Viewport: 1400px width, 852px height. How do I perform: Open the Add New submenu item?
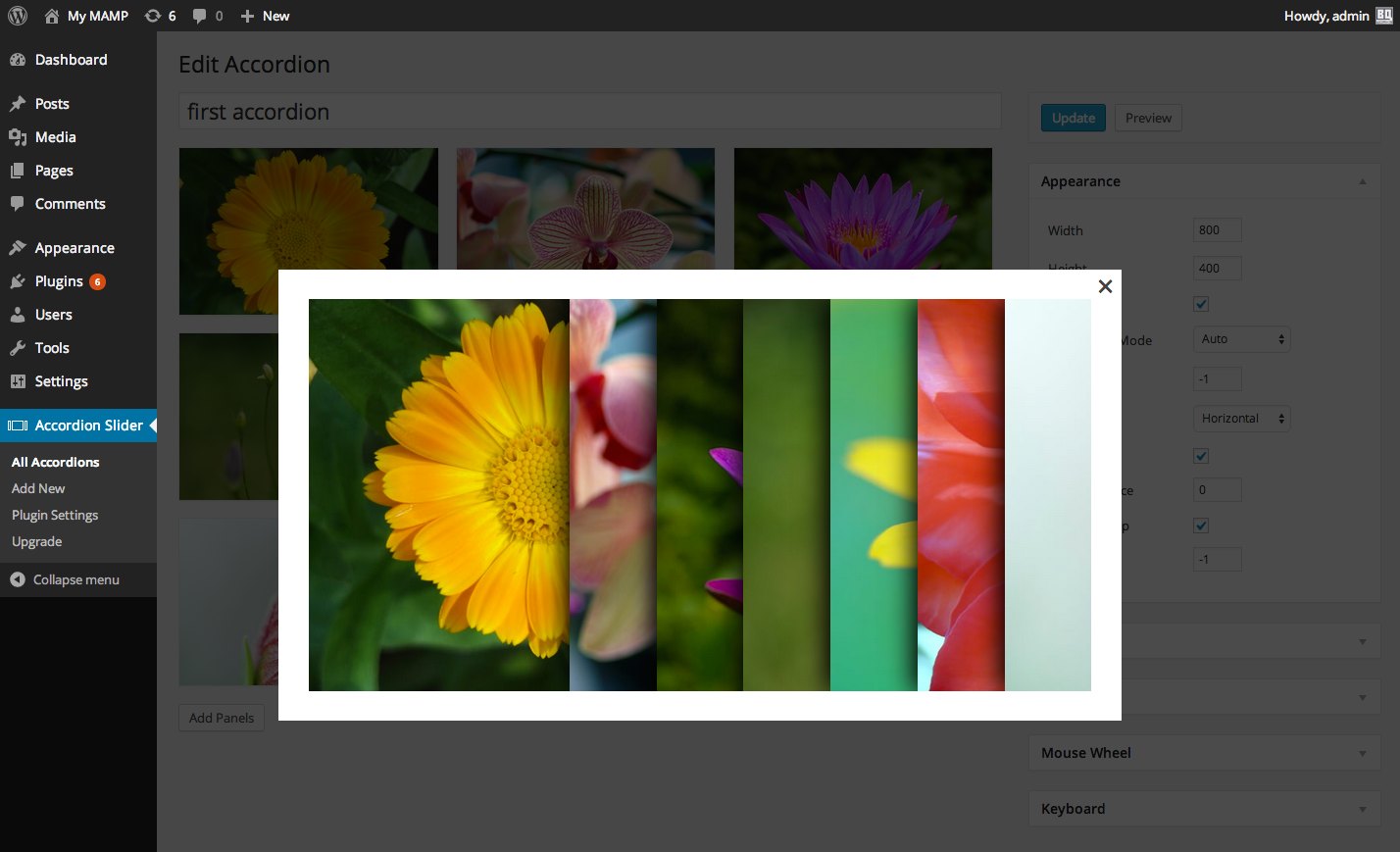(38, 488)
